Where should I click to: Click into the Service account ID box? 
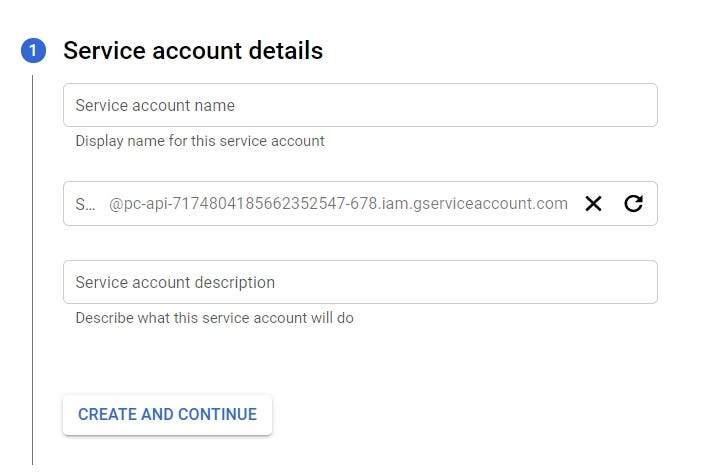[86, 204]
